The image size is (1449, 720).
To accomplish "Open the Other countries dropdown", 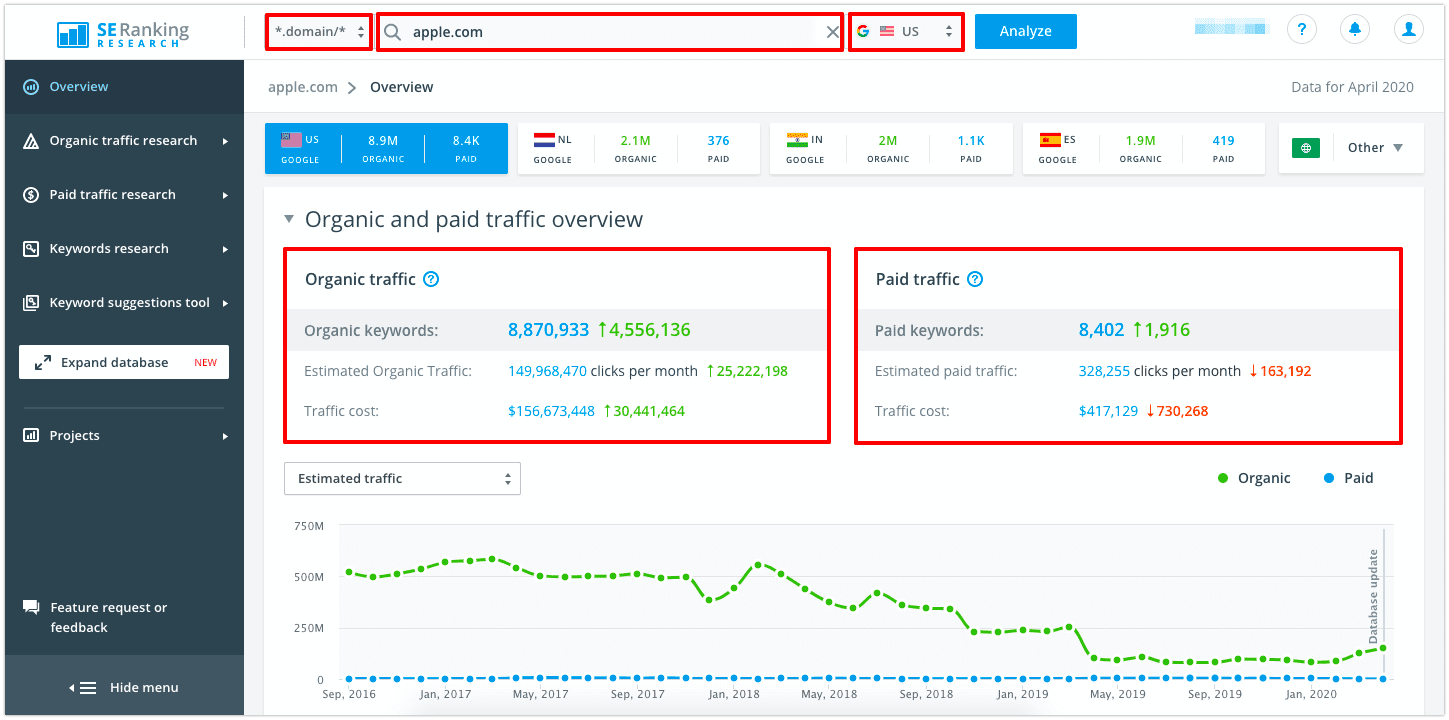I will coord(1375,148).
